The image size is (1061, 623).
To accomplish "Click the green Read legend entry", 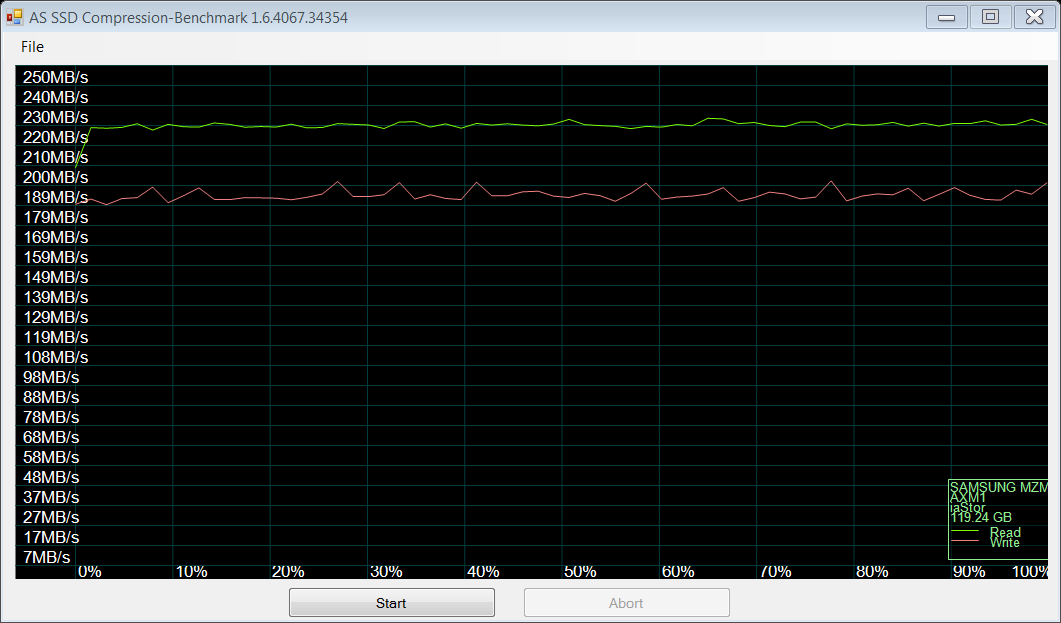I will (986, 532).
